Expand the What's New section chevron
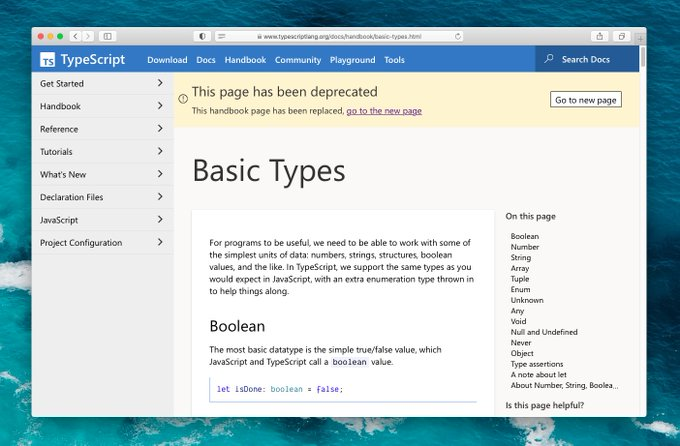This screenshot has width=680, height=446. [x=160, y=174]
